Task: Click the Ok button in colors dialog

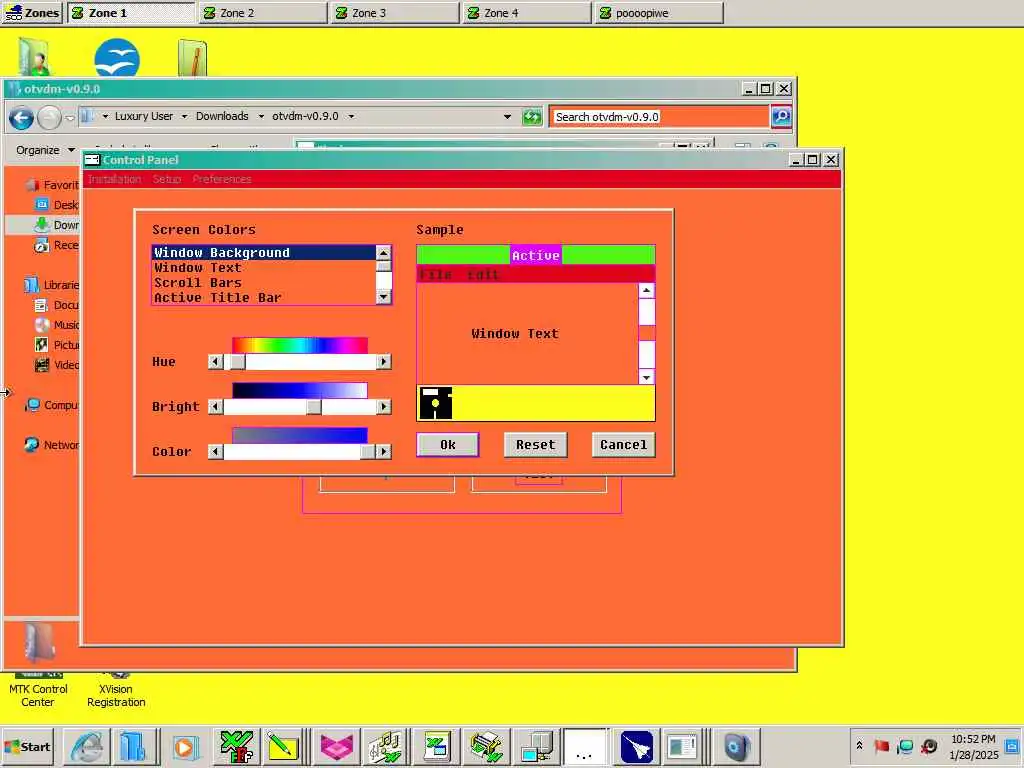Action: click(448, 445)
